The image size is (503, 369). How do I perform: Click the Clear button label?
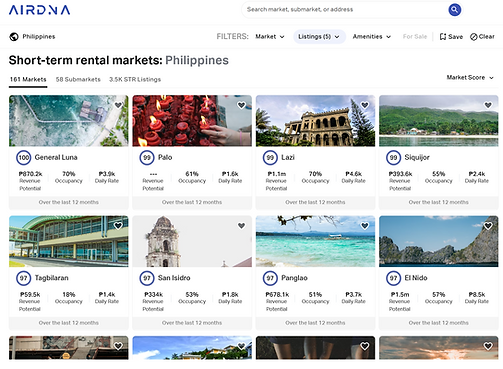click(x=487, y=37)
